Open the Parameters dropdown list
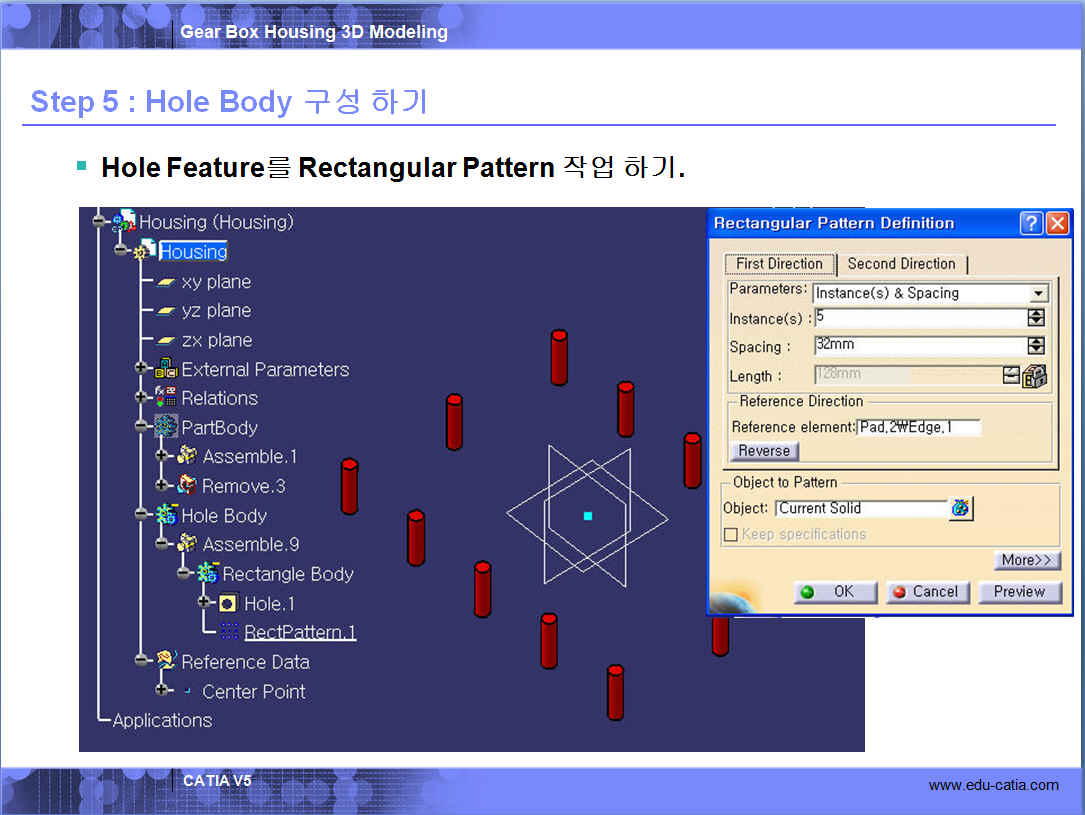 (1039, 293)
